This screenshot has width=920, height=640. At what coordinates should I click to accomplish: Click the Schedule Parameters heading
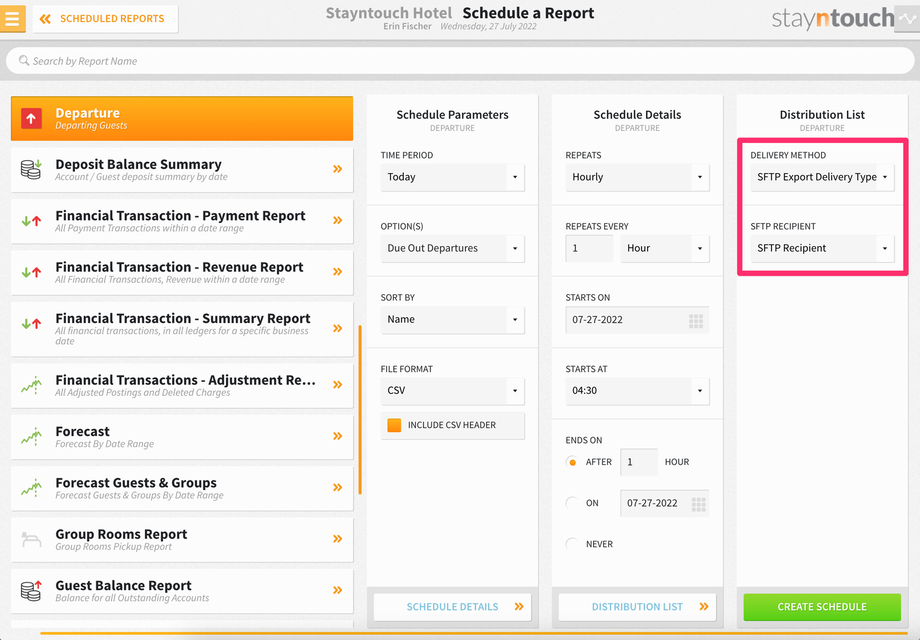point(452,115)
